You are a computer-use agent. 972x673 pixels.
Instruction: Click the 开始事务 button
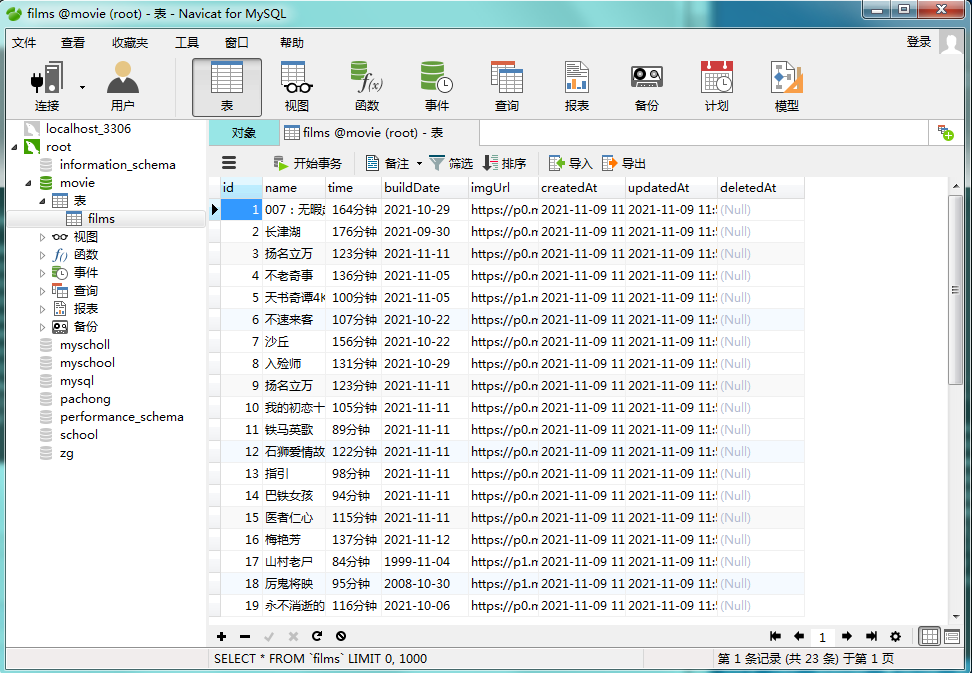point(307,164)
